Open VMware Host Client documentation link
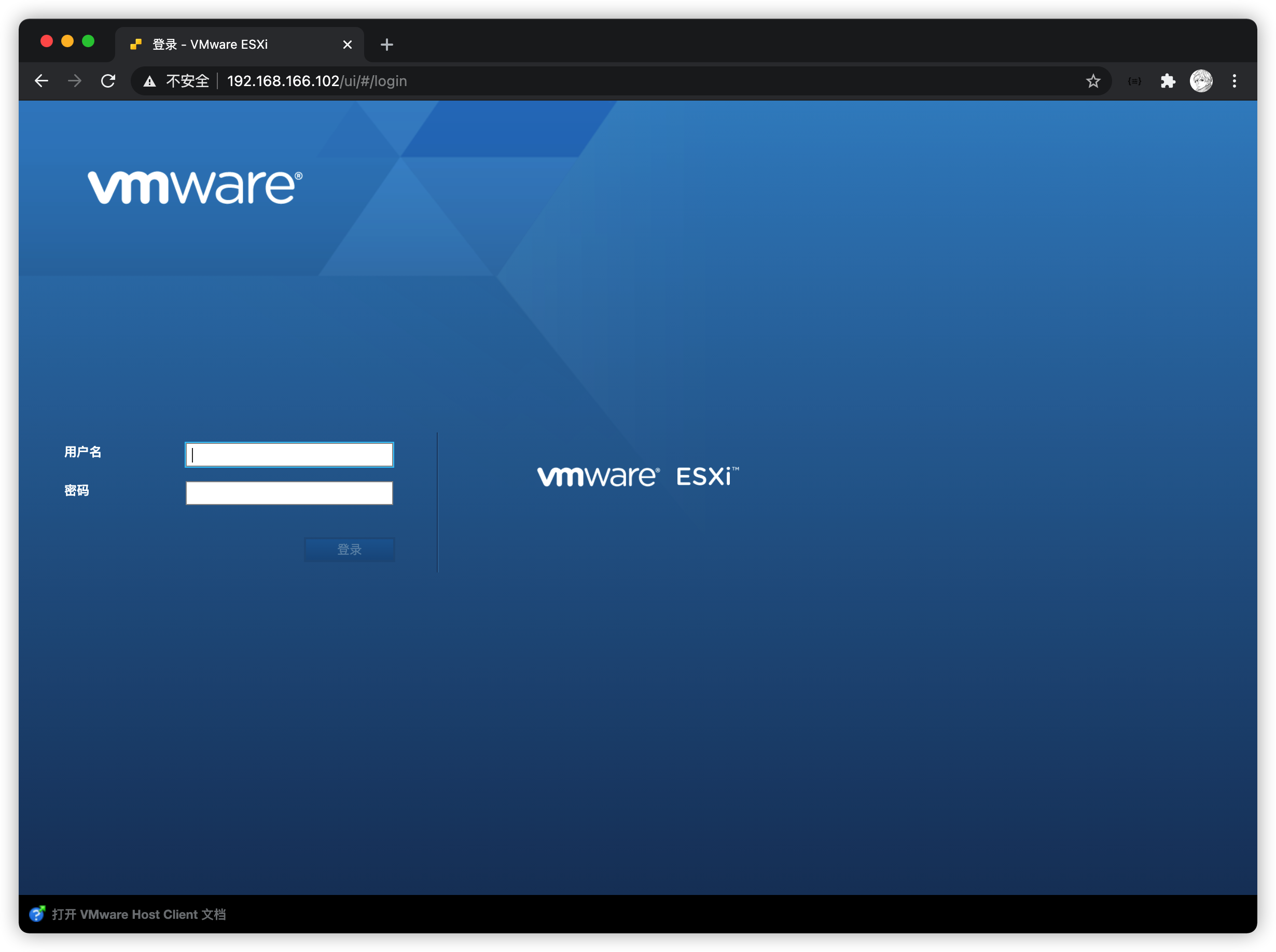The width and height of the screenshot is (1276, 952). [x=138, y=915]
